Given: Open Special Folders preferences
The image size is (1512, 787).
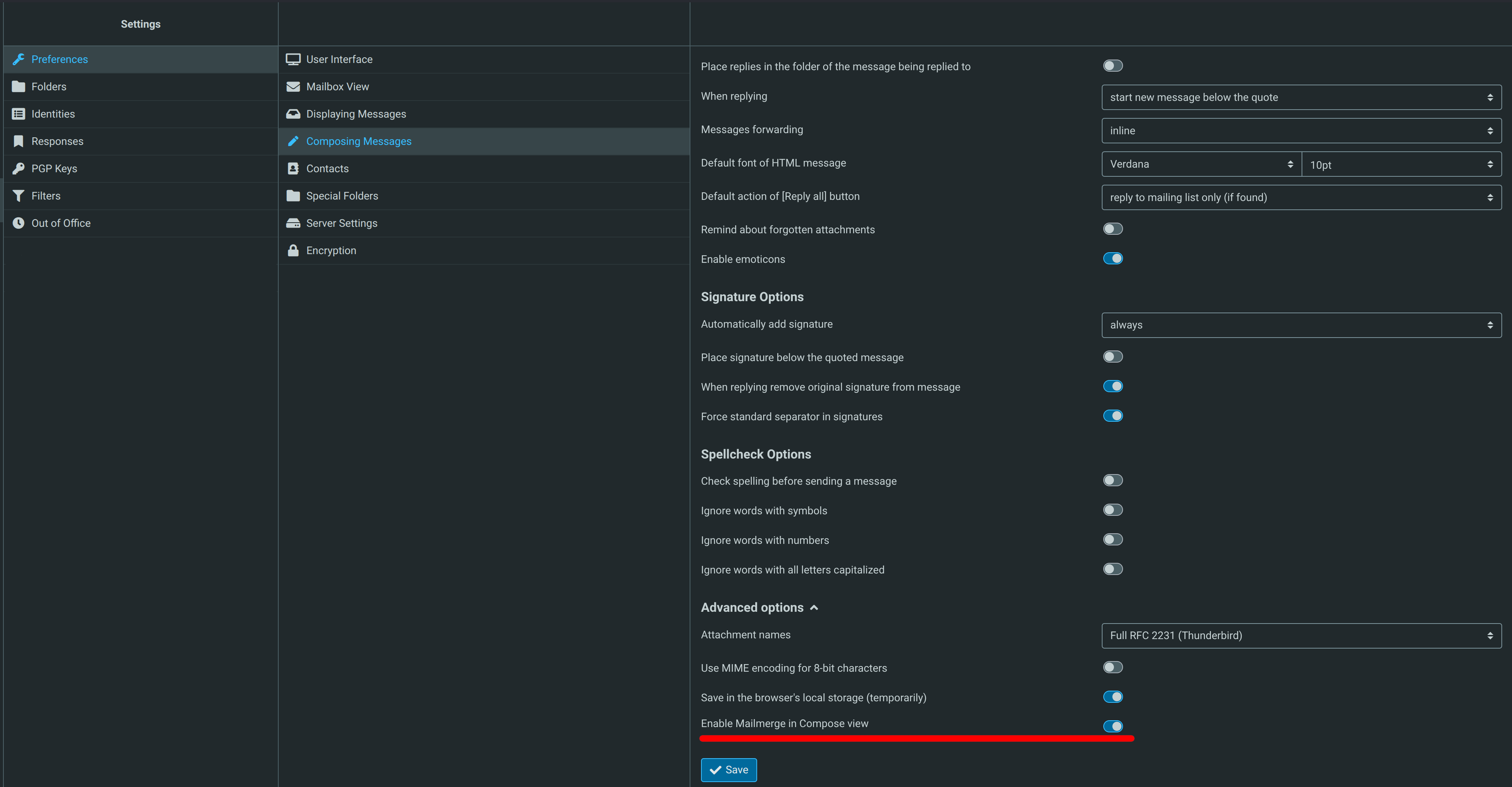Looking at the screenshot, I should 342,196.
